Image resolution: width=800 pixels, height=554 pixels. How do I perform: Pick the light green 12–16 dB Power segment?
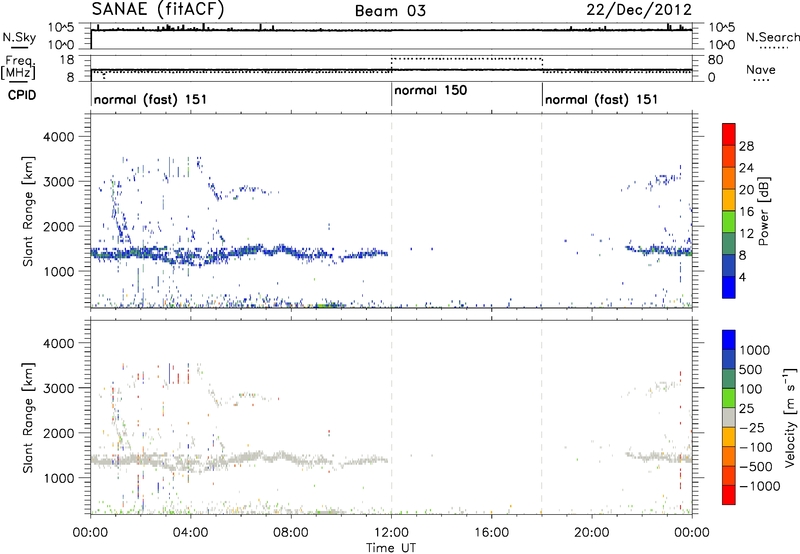click(729, 221)
